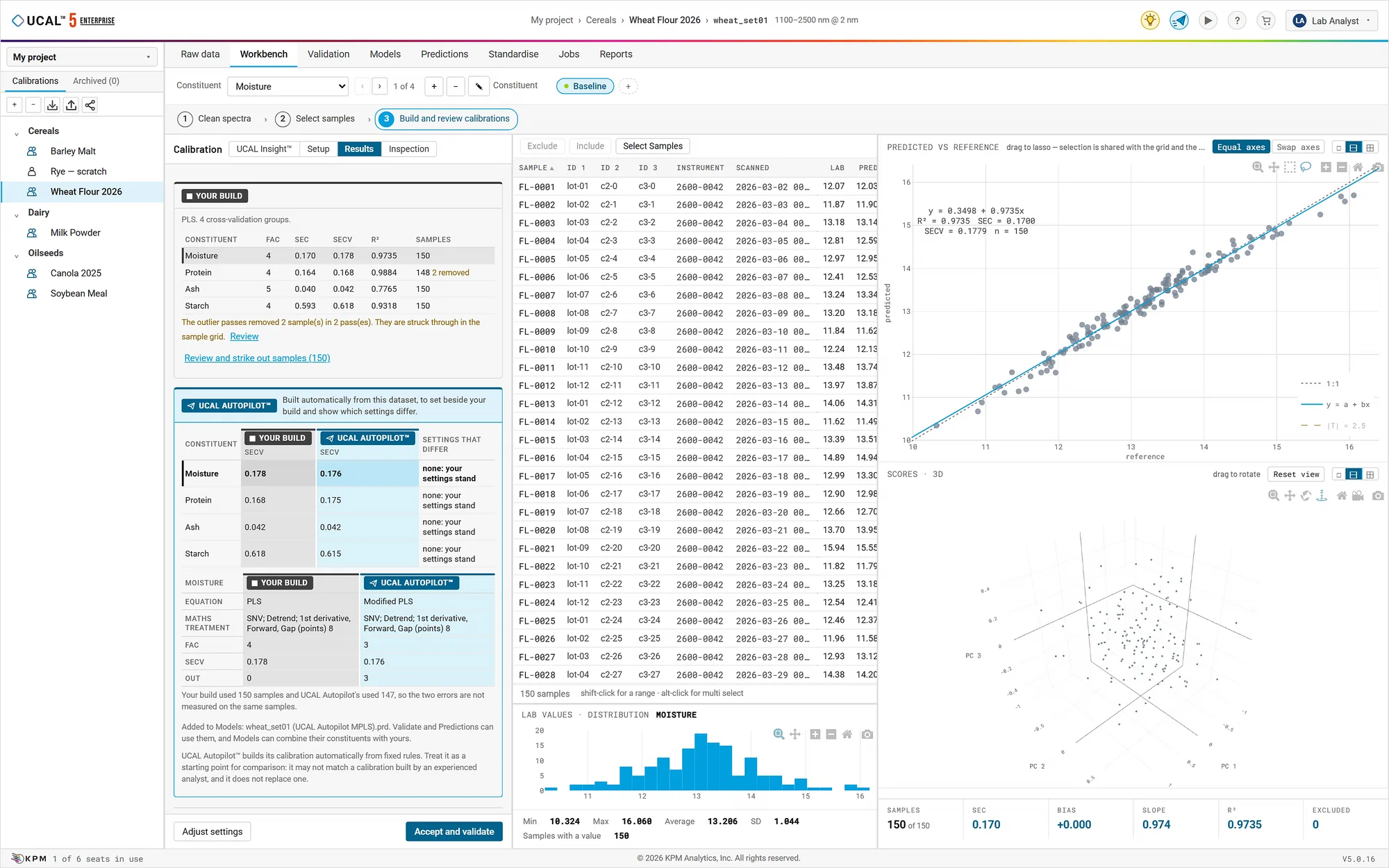Click the orbital rotation icon on 3D scores
The width and height of the screenshot is (1389, 868).
tap(1306, 495)
